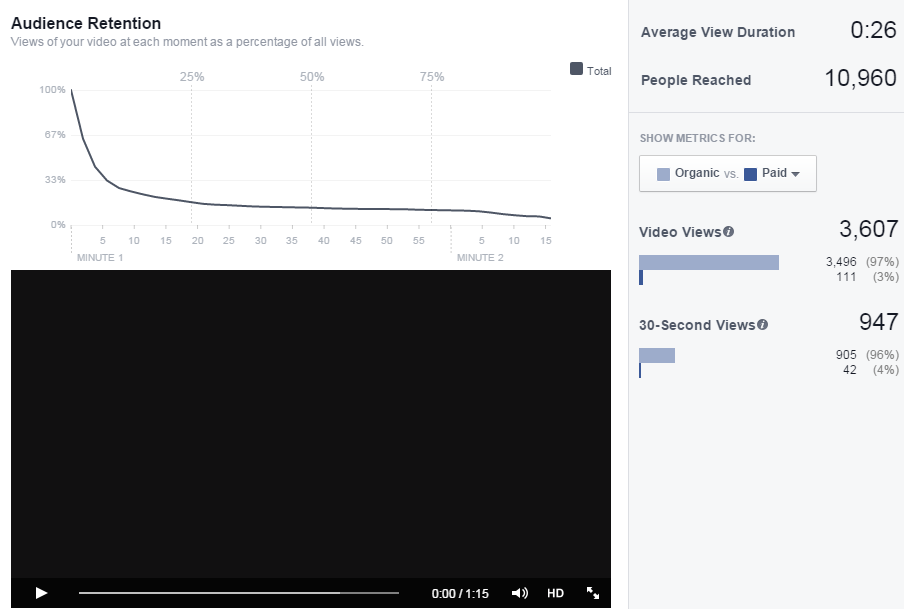Click the Video Views total 3,607
This screenshot has width=904, height=609.
point(869,230)
